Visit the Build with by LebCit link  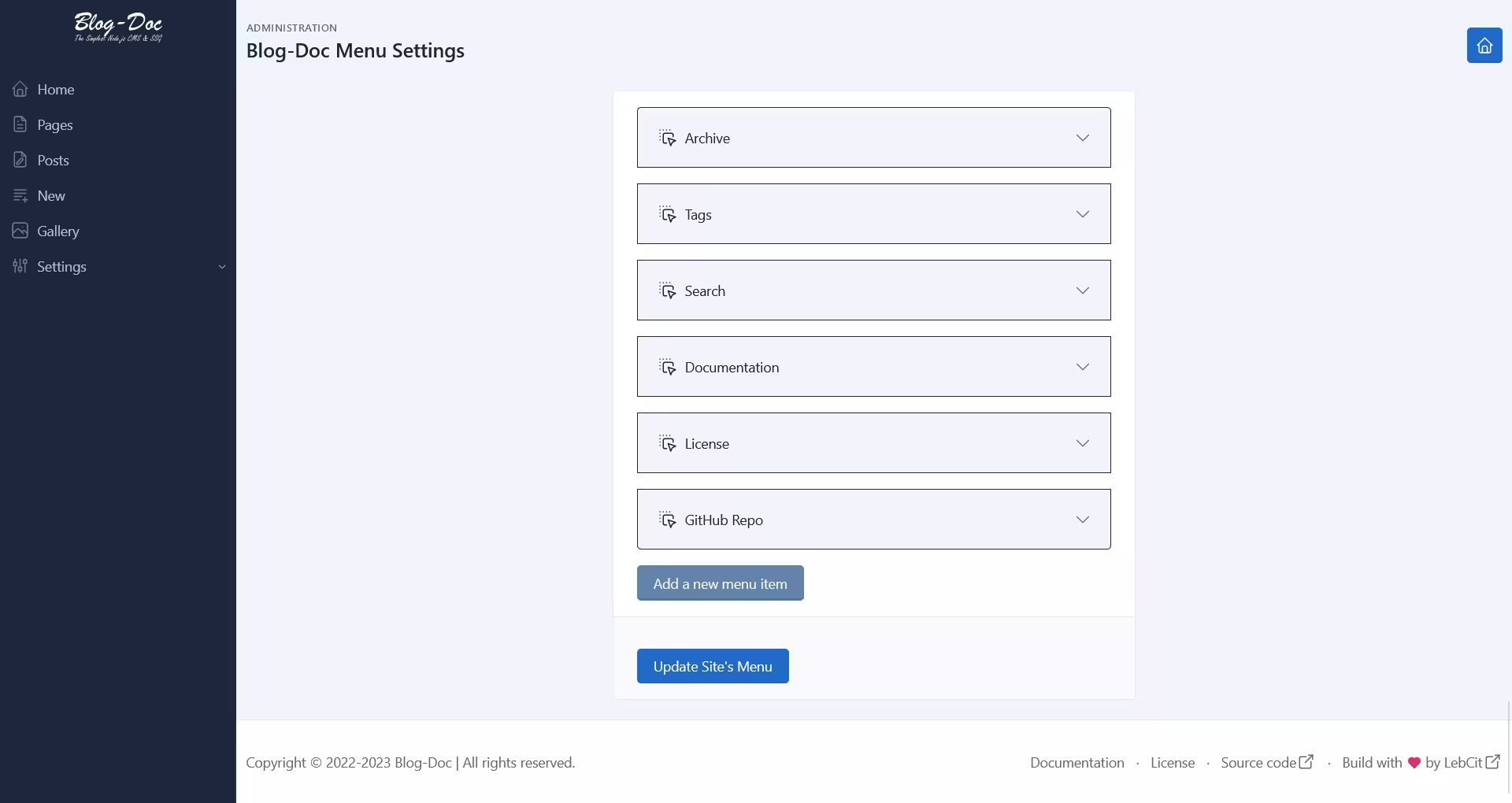[1421, 762]
